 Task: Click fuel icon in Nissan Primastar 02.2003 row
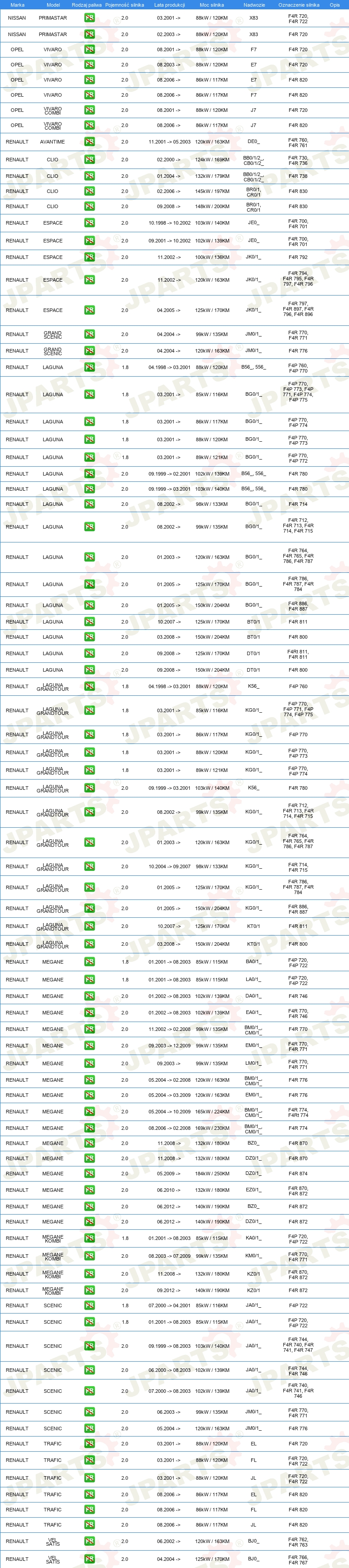coord(90,34)
